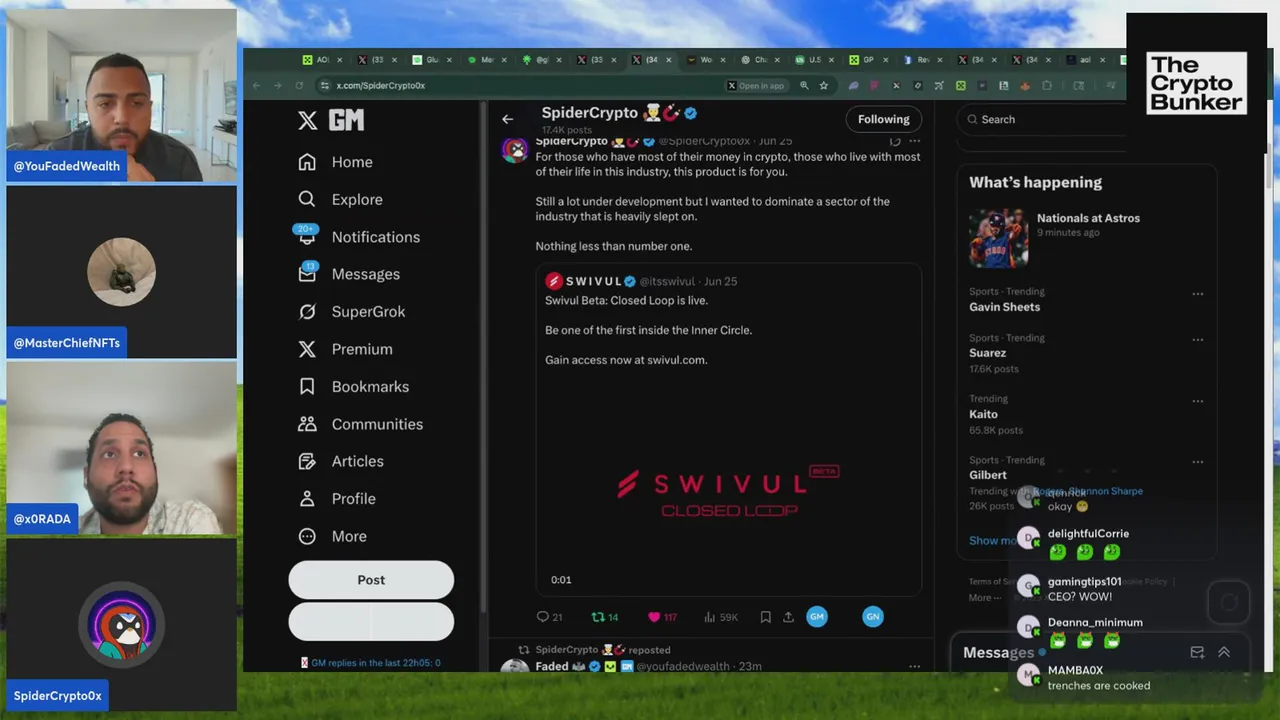This screenshot has height=720, width=1280.
Task: Click the blue GN reply button
Action: point(873,617)
